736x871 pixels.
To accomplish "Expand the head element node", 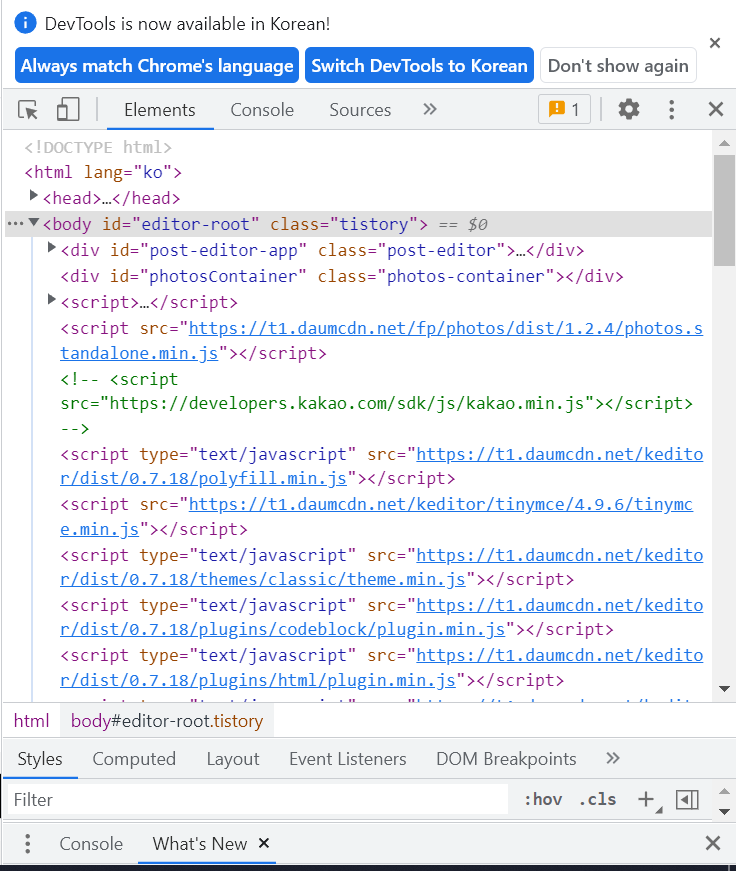I will (x=33, y=196).
